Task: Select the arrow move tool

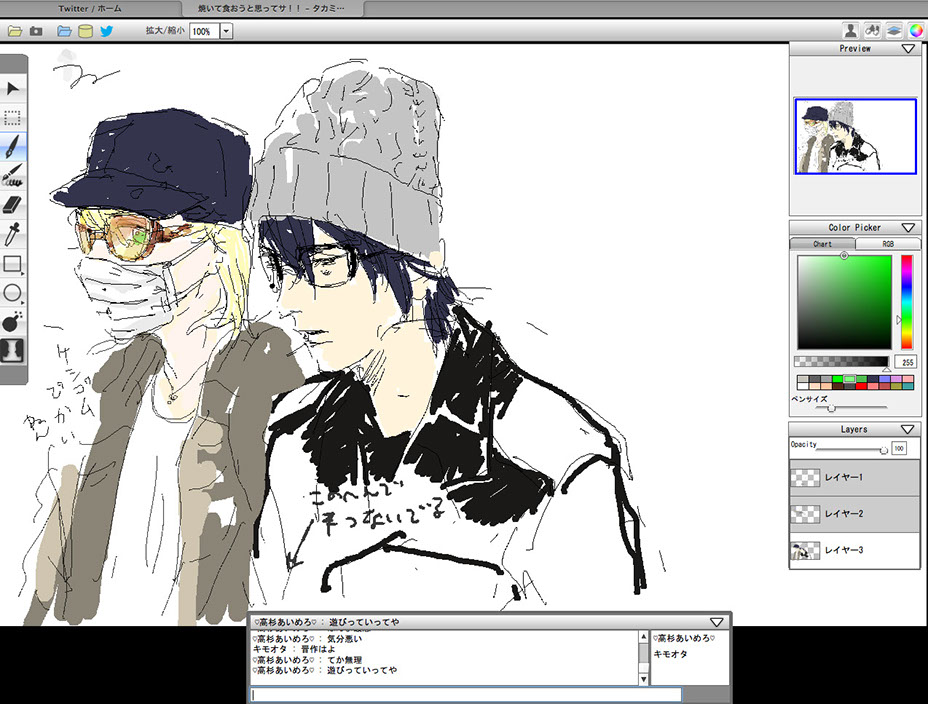Action: (x=13, y=89)
